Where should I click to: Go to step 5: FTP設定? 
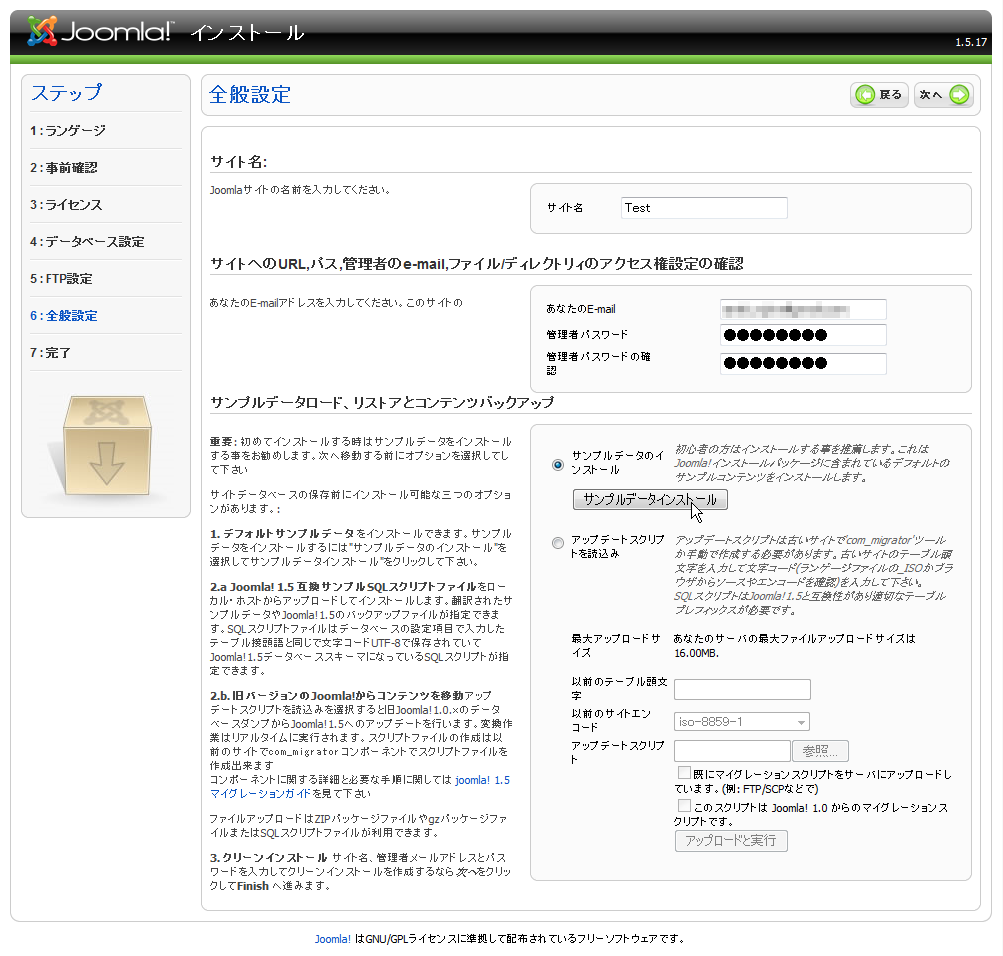[61, 279]
